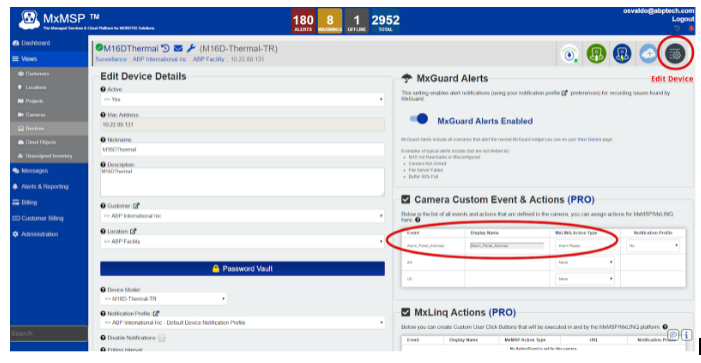The height and width of the screenshot is (363, 701).
Task: Uncheck Camera Custom Event & Actions checkbox
Action: [405, 199]
